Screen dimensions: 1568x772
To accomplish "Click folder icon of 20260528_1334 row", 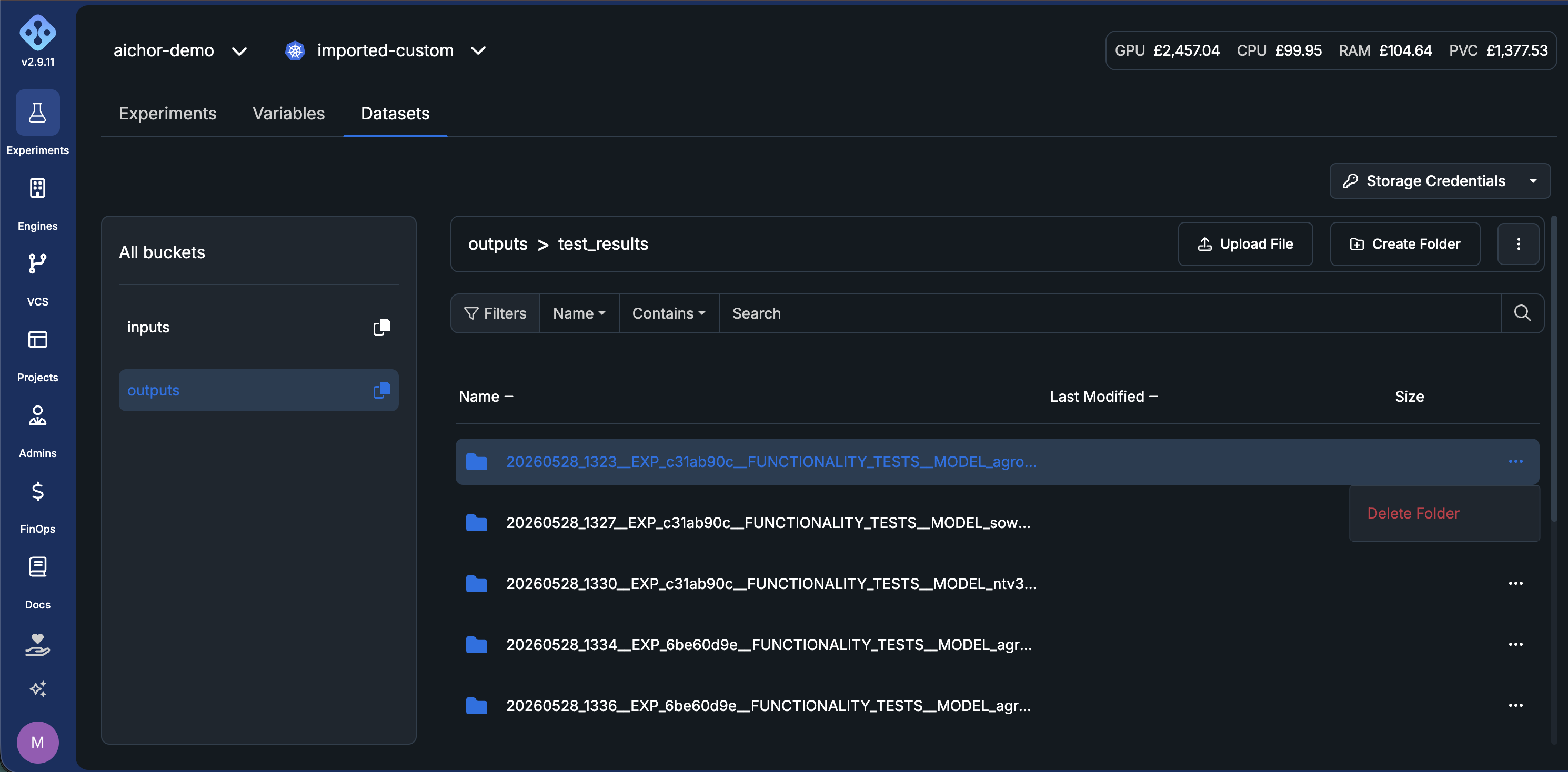I will click(477, 644).
